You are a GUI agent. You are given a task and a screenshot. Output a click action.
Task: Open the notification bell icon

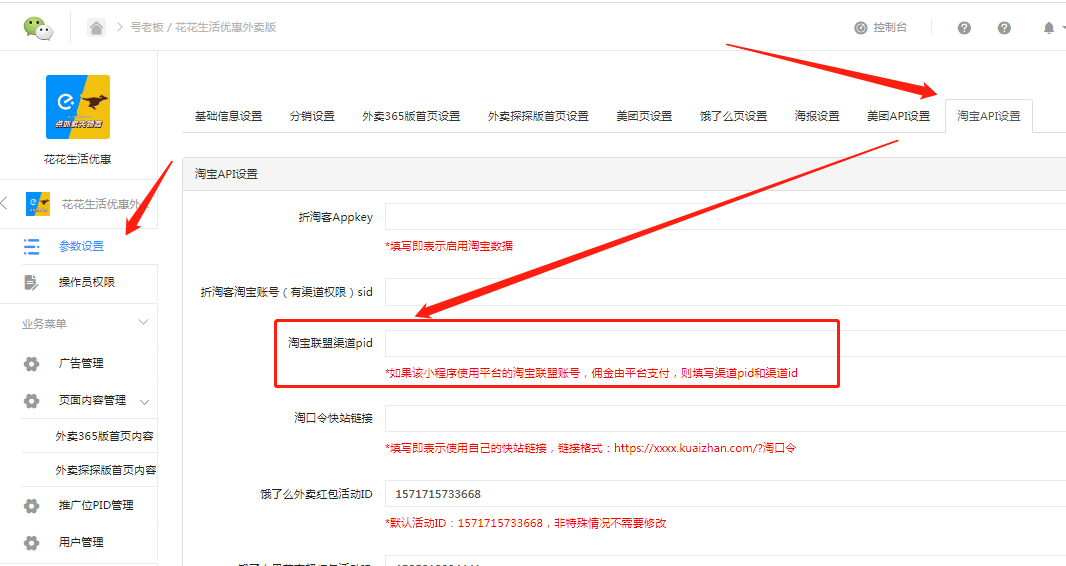pyautogui.click(x=1049, y=28)
